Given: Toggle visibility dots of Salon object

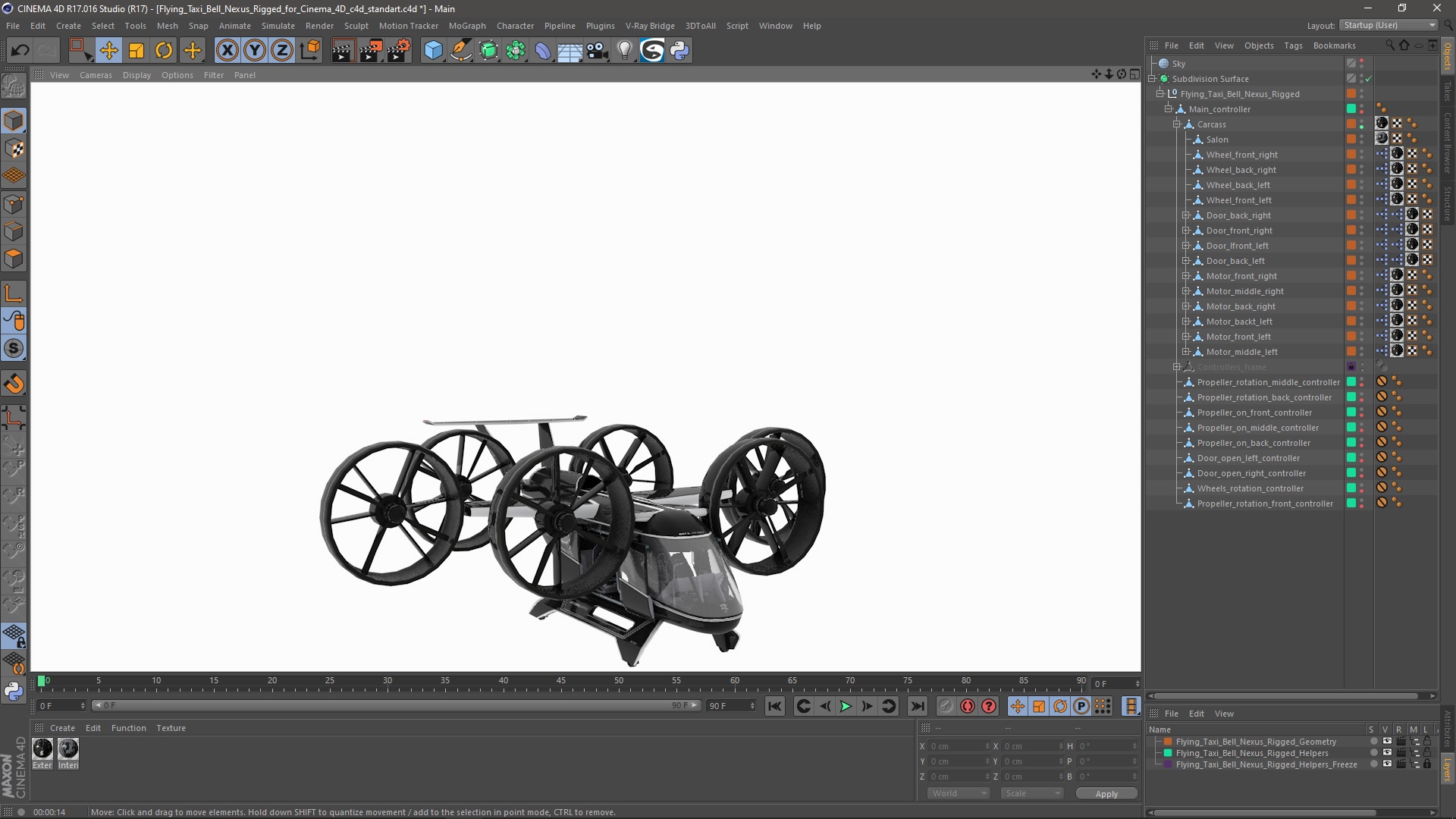Looking at the screenshot, I should (x=1362, y=140).
